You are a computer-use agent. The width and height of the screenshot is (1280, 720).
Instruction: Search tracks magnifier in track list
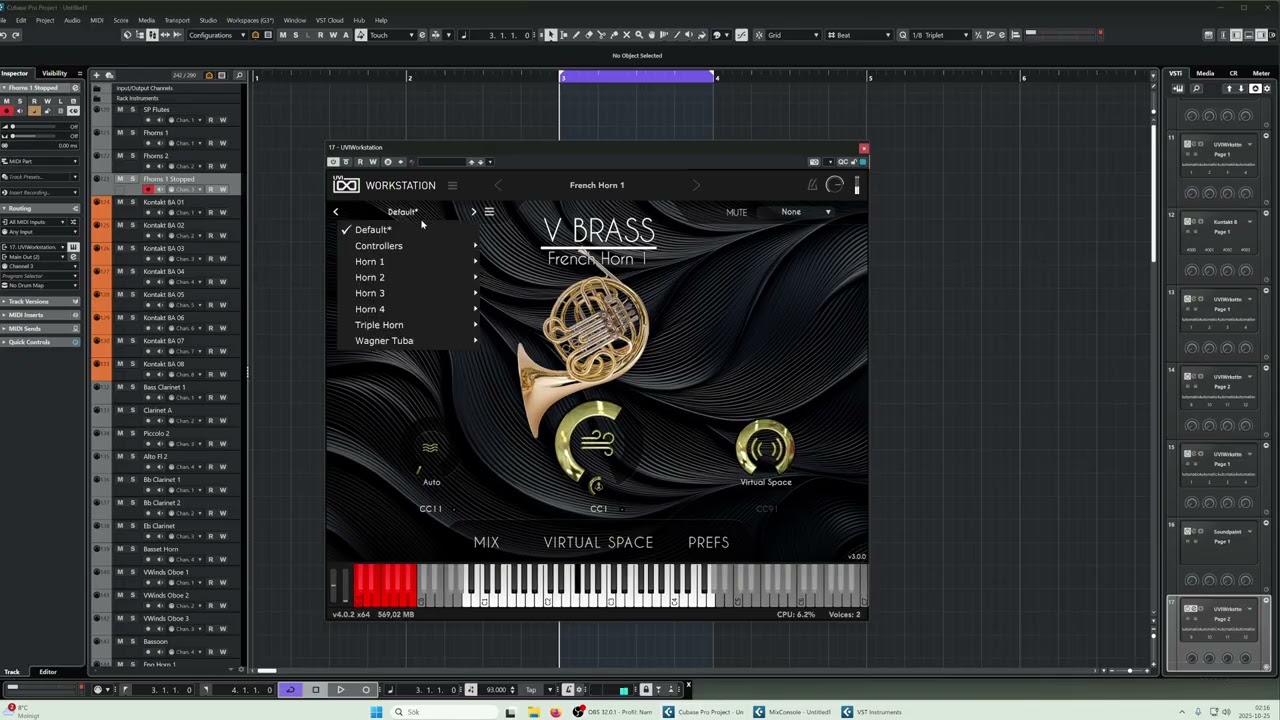pos(239,75)
